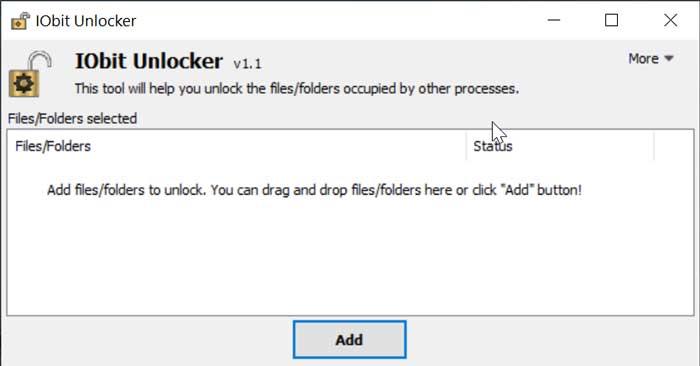Close the IObit Unlocker window

(x=670, y=20)
